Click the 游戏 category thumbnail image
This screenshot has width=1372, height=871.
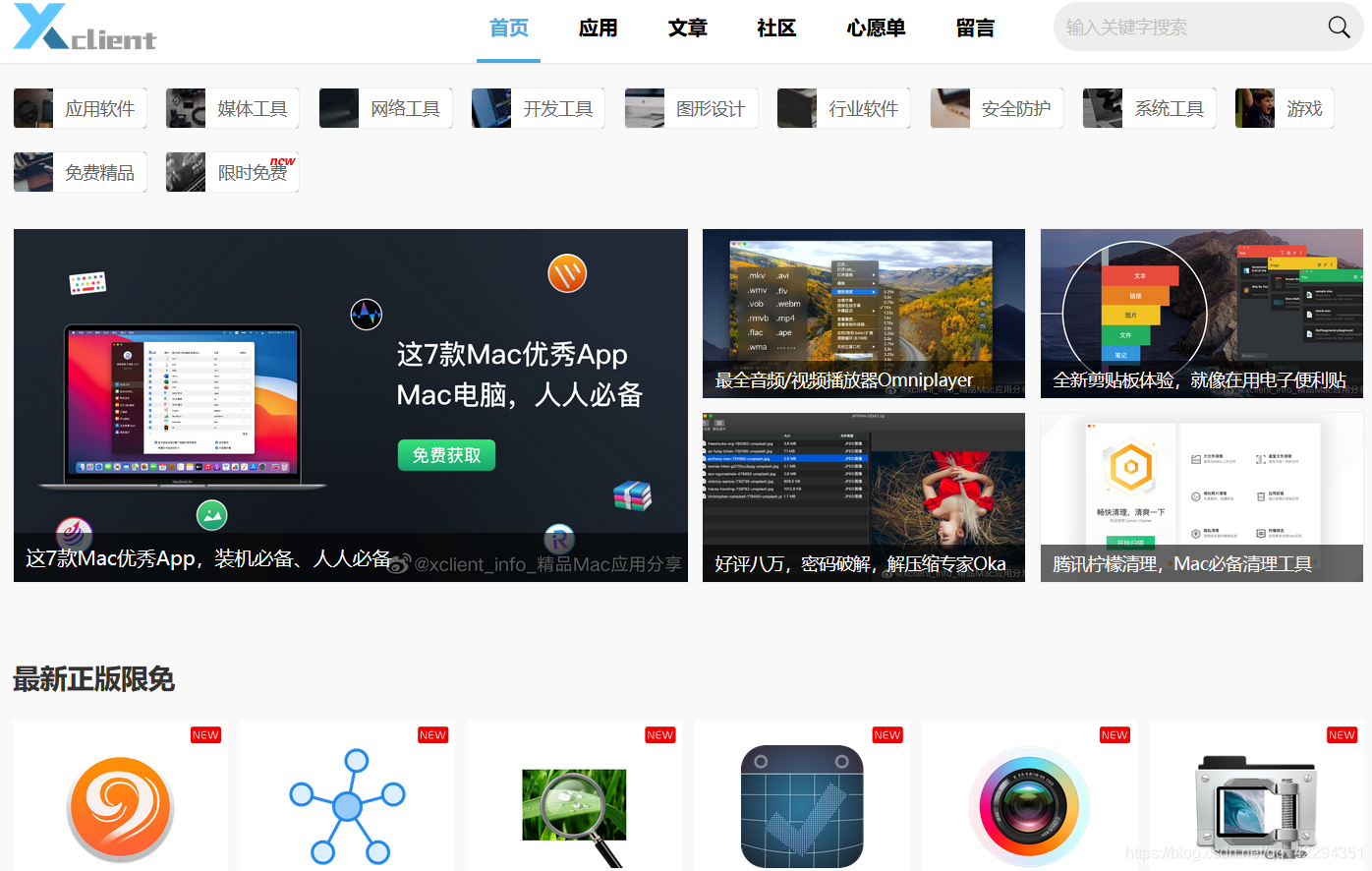click(x=1255, y=108)
